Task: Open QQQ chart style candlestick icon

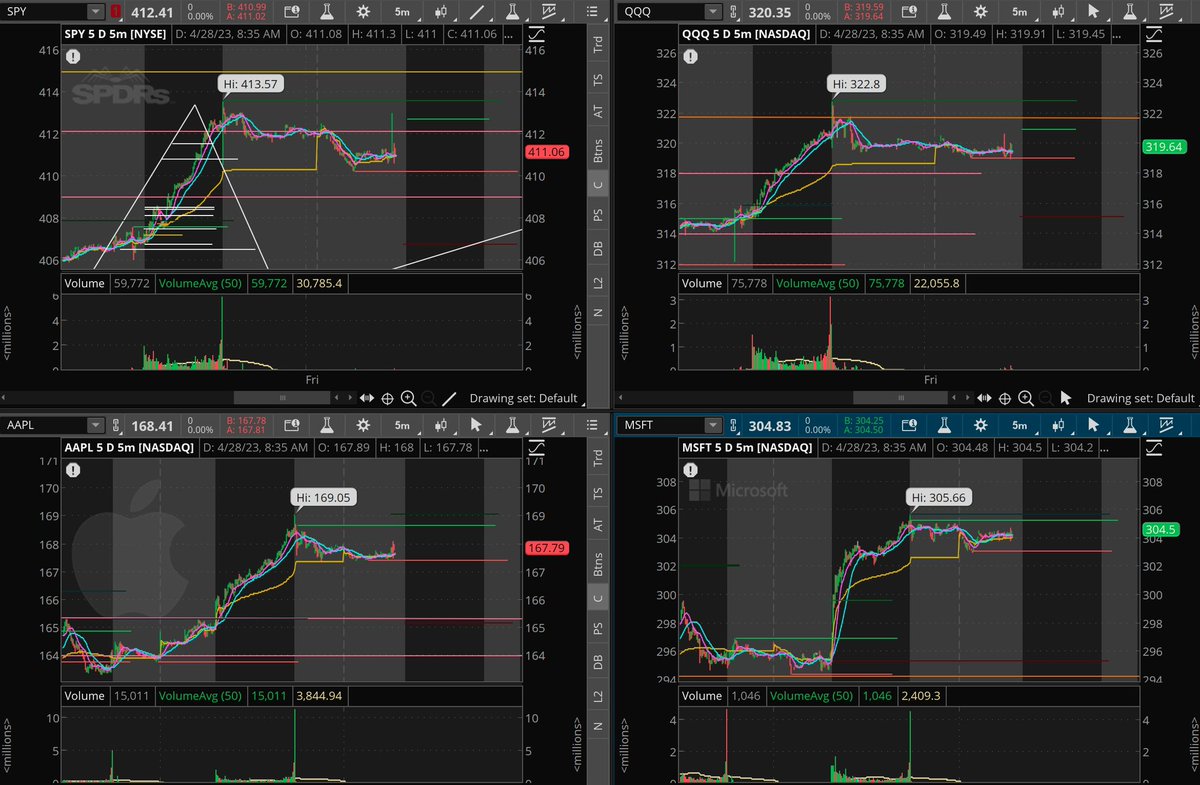Action: [x=1058, y=12]
